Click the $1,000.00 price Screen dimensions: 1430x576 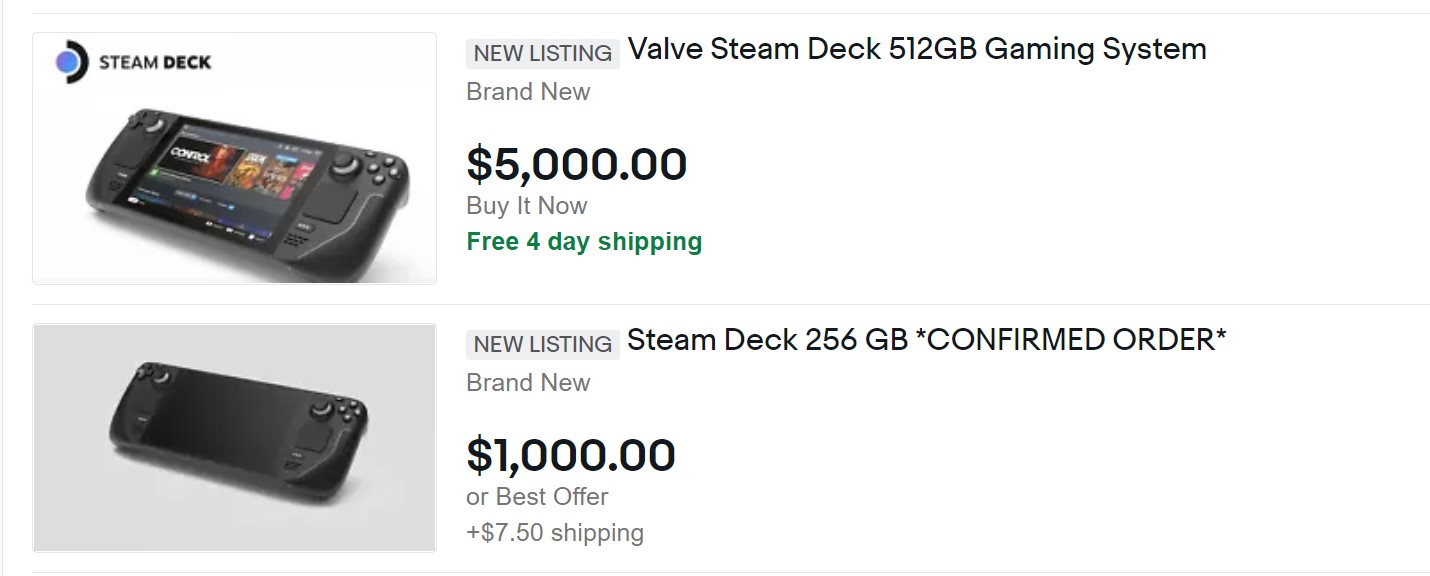571,456
